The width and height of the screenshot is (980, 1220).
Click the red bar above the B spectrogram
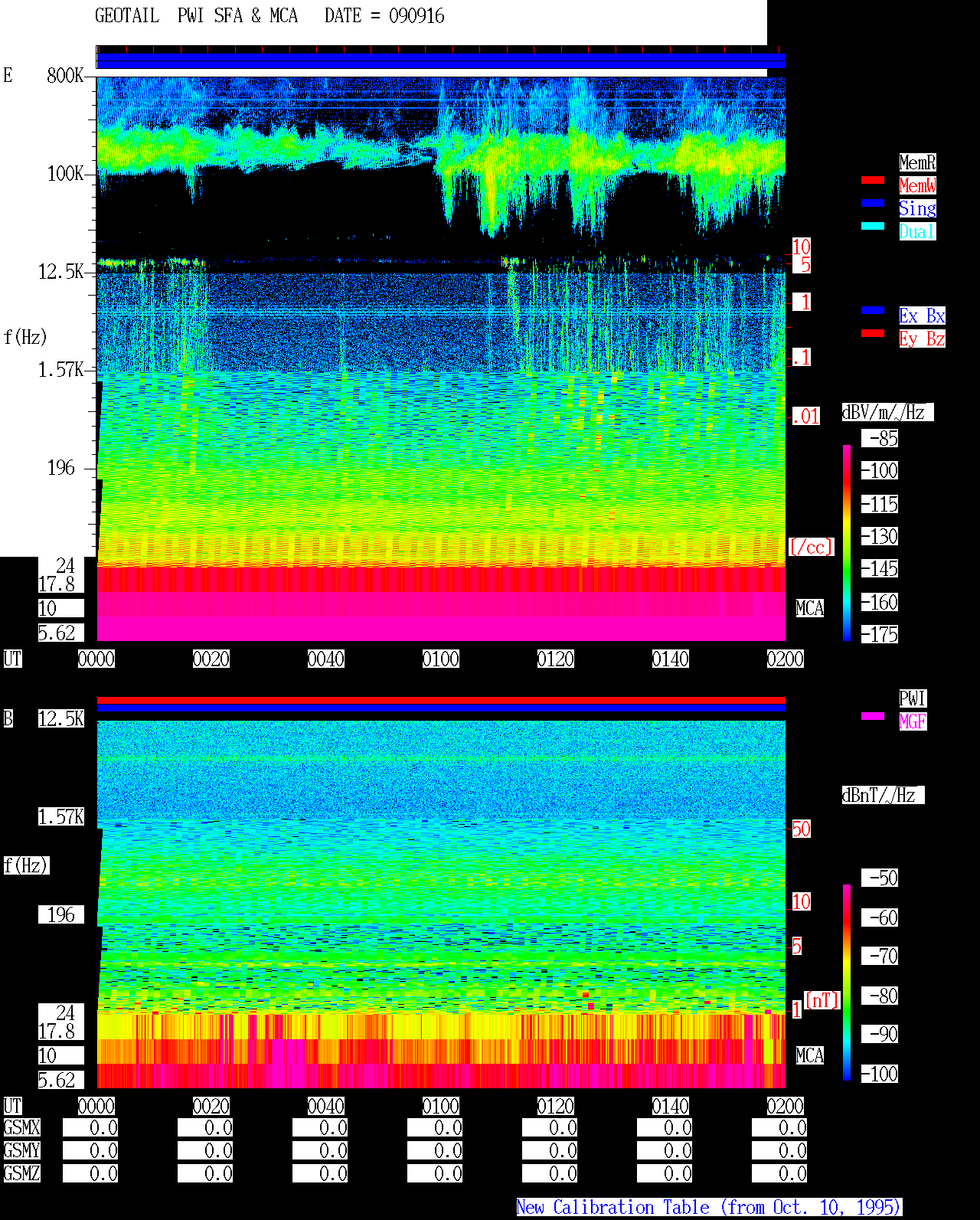coord(441,700)
